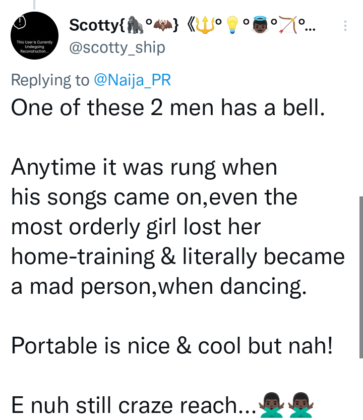
Task: Select the light bulb emoji in name
Action: click(232, 25)
